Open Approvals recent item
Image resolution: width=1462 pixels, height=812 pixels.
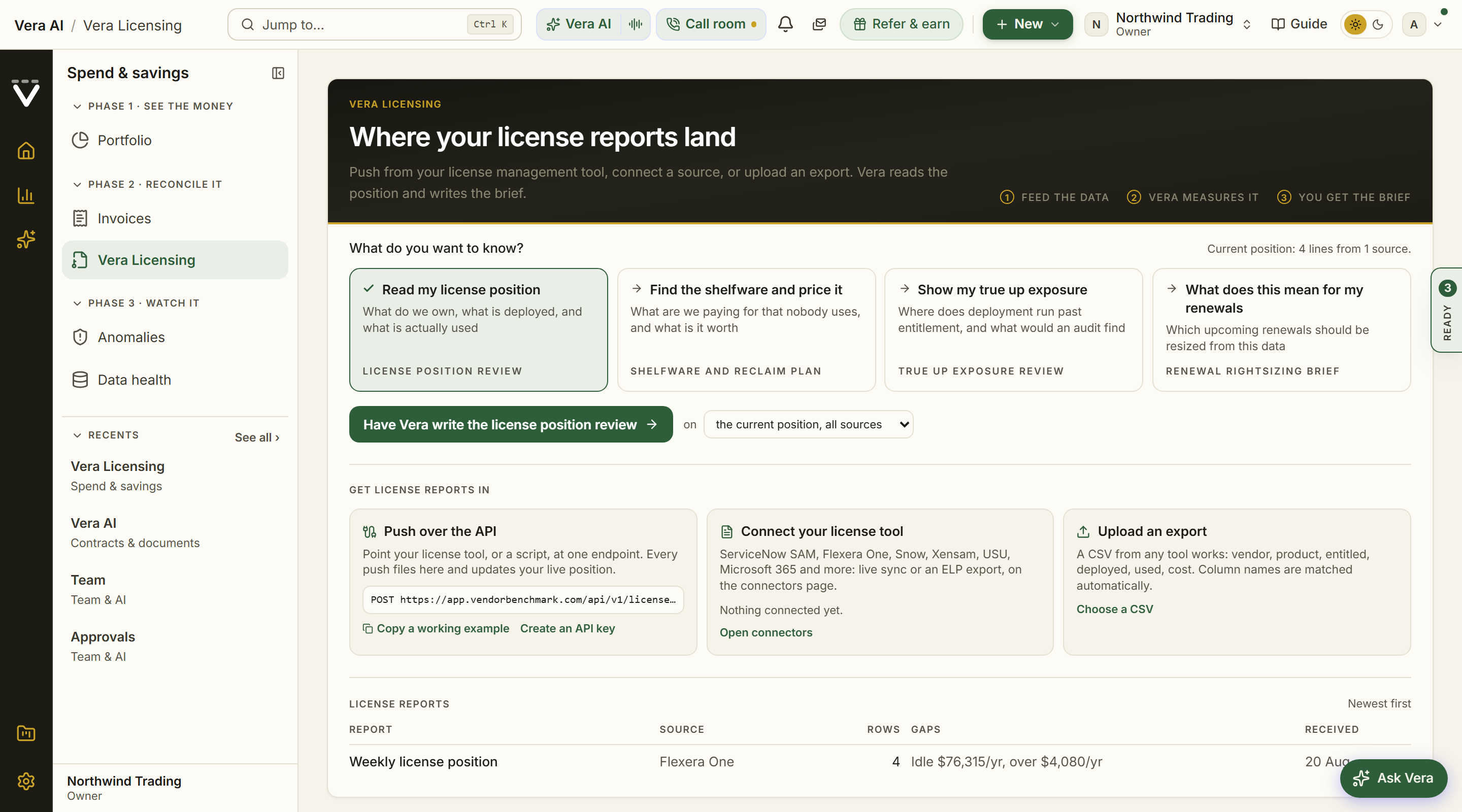(175, 647)
